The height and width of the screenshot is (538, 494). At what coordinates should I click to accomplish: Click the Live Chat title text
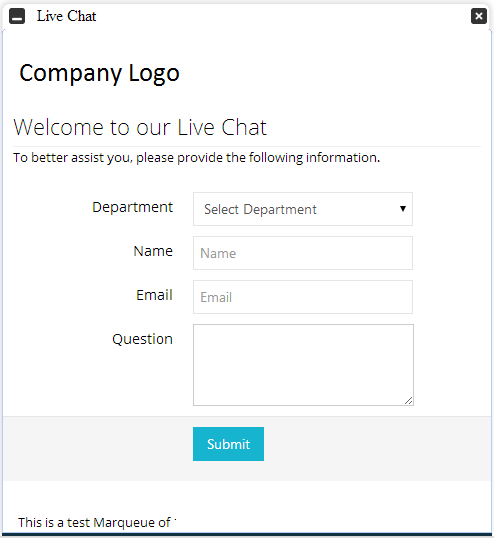pyautogui.click(x=67, y=16)
